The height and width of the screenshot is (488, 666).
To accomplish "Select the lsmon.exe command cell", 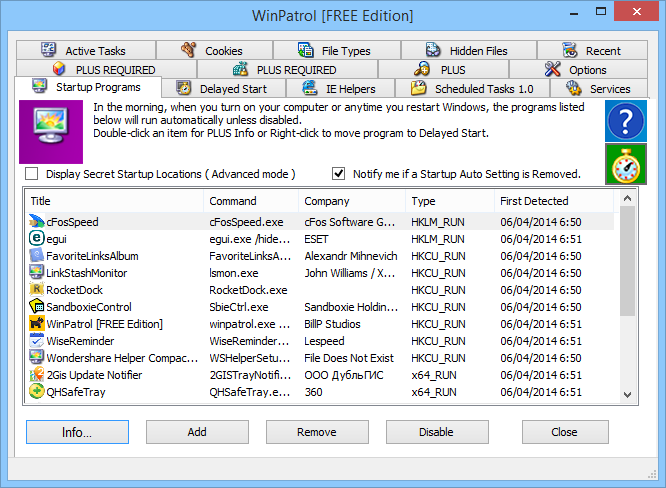I will point(234,273).
